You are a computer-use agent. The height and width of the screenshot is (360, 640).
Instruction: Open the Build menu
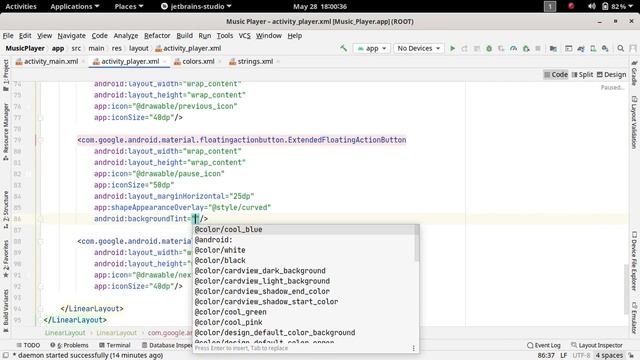(184, 36)
